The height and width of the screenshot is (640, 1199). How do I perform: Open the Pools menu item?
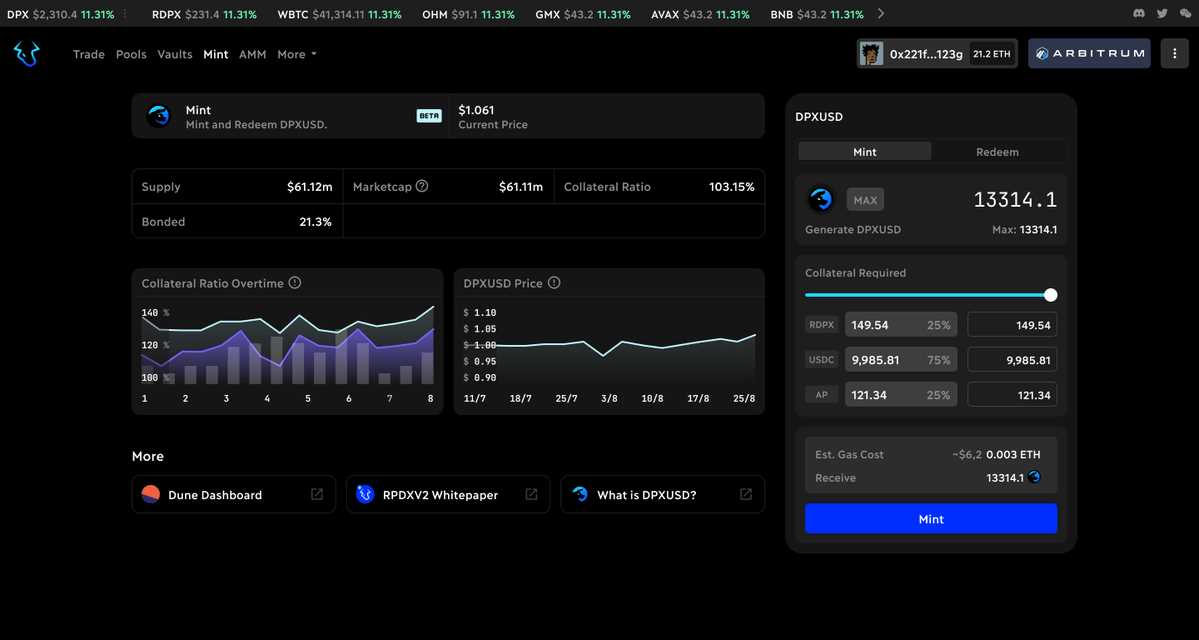tap(131, 54)
